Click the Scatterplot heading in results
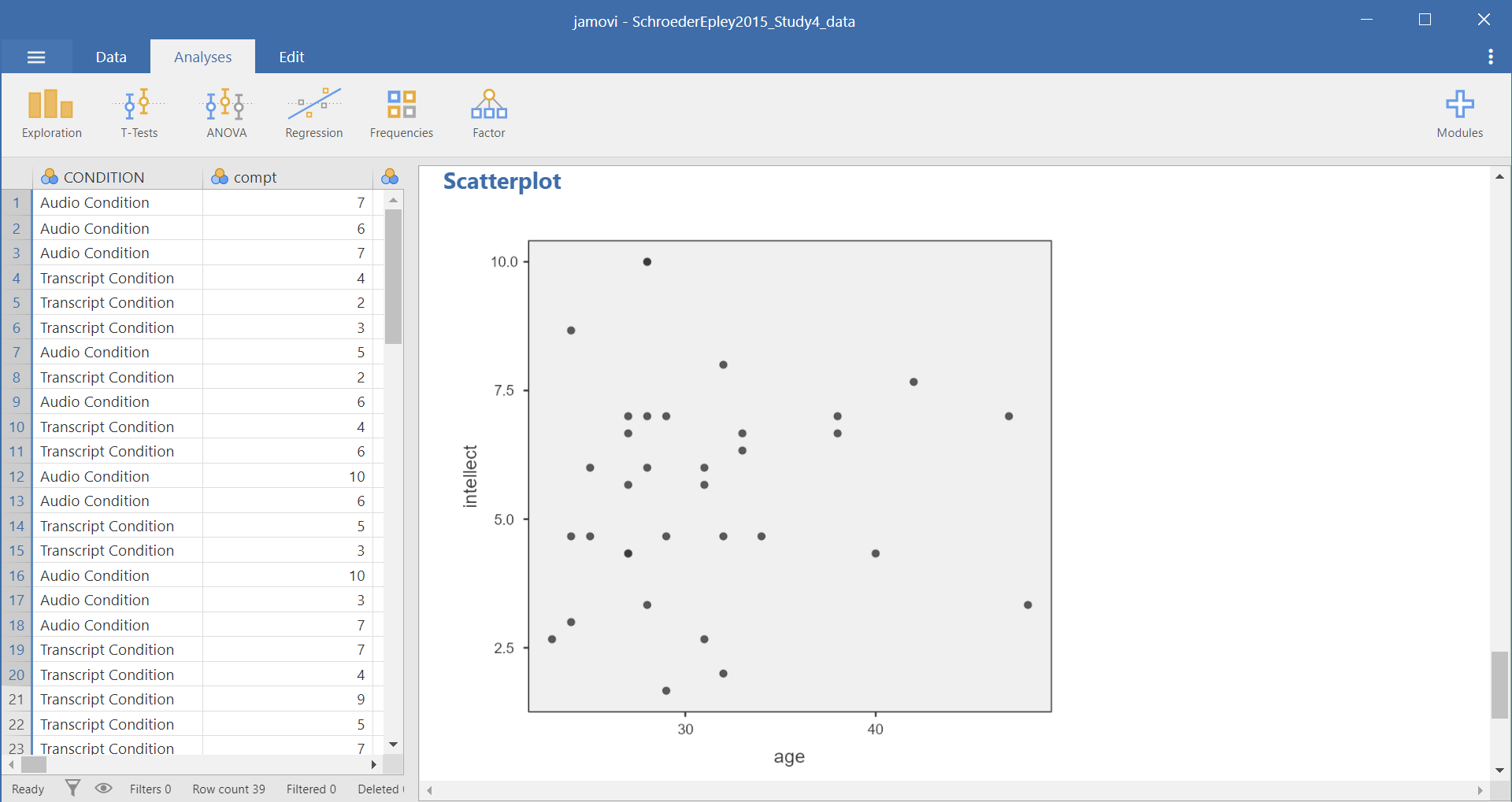This screenshot has width=1512, height=802. (x=502, y=181)
